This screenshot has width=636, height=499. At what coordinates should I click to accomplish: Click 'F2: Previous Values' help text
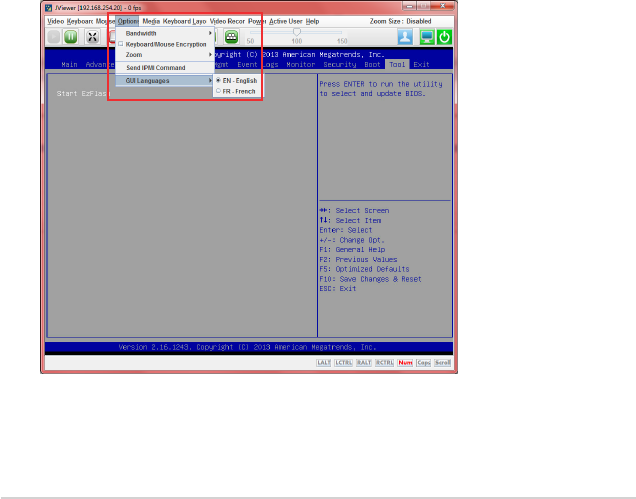358,260
